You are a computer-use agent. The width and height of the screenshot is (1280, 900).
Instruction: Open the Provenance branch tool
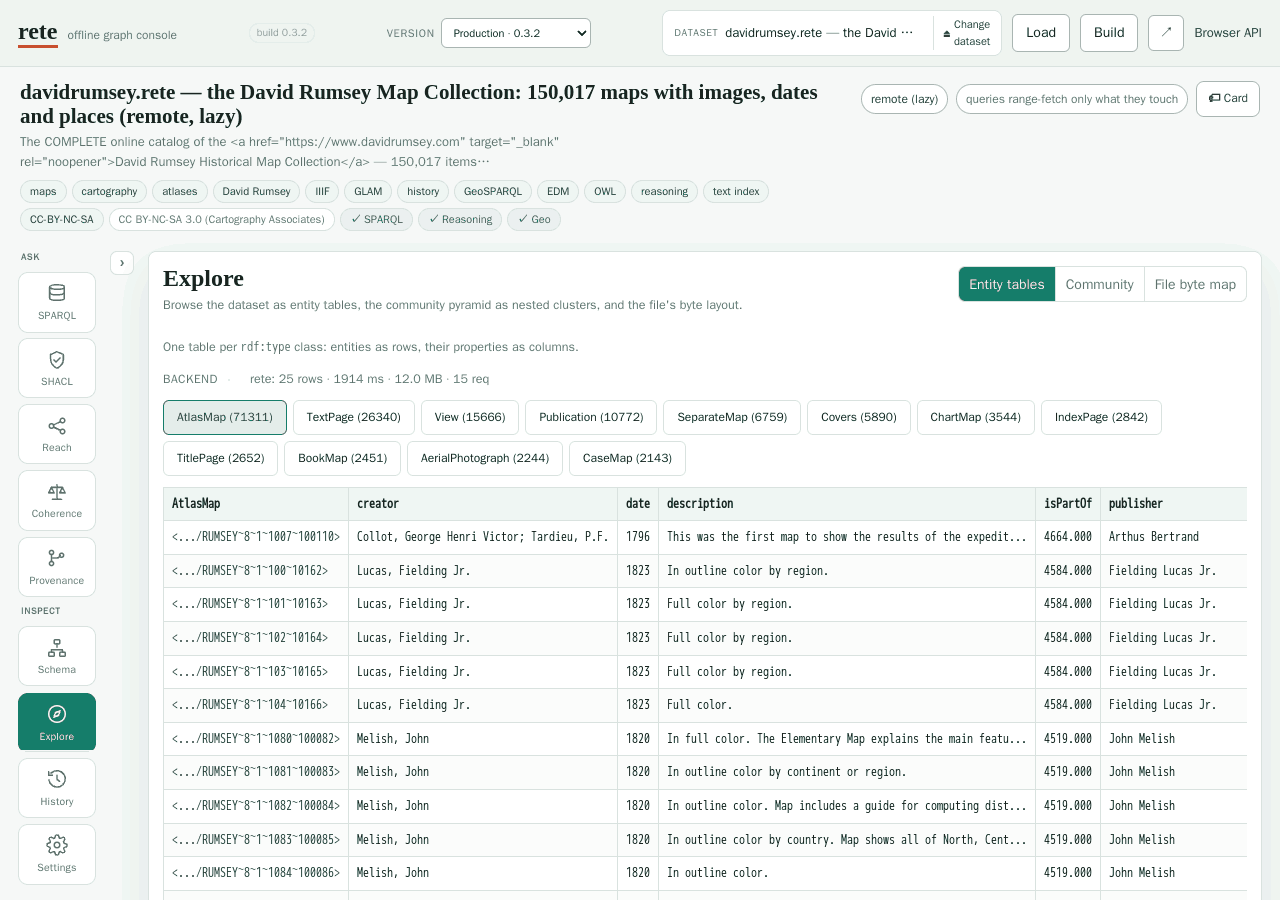coord(57,568)
